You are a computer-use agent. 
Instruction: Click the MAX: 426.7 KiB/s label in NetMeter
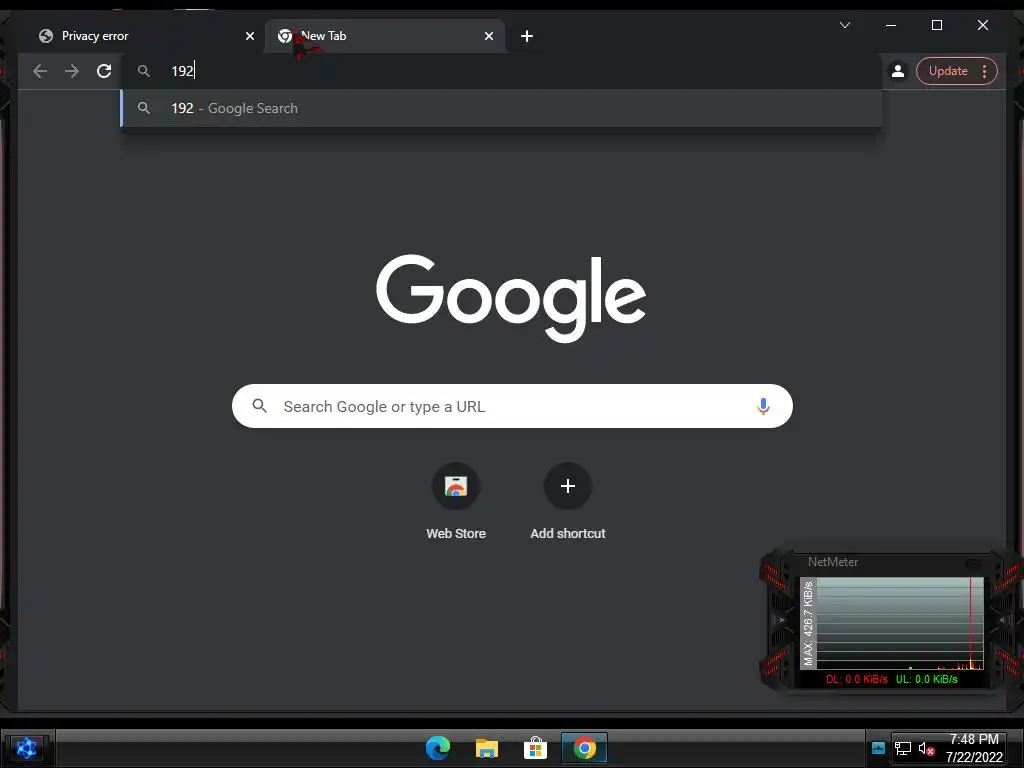808,623
